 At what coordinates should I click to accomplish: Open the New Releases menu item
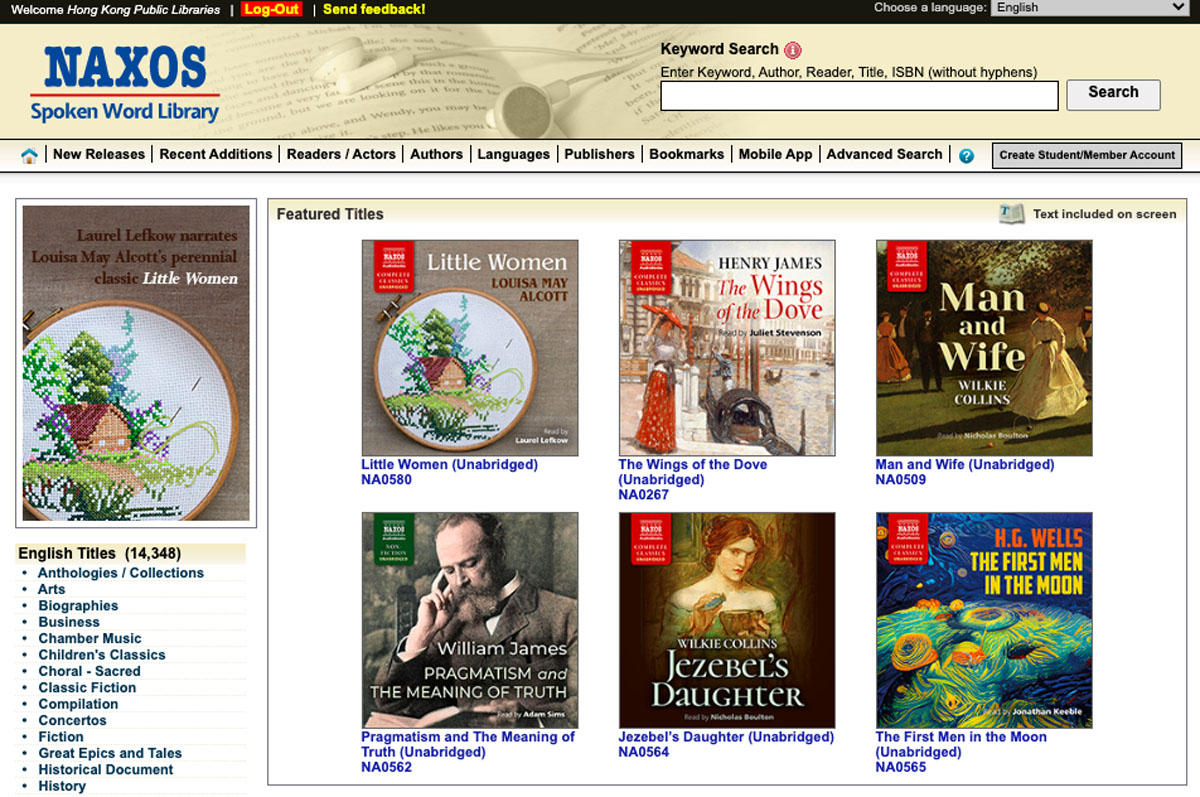(98, 154)
